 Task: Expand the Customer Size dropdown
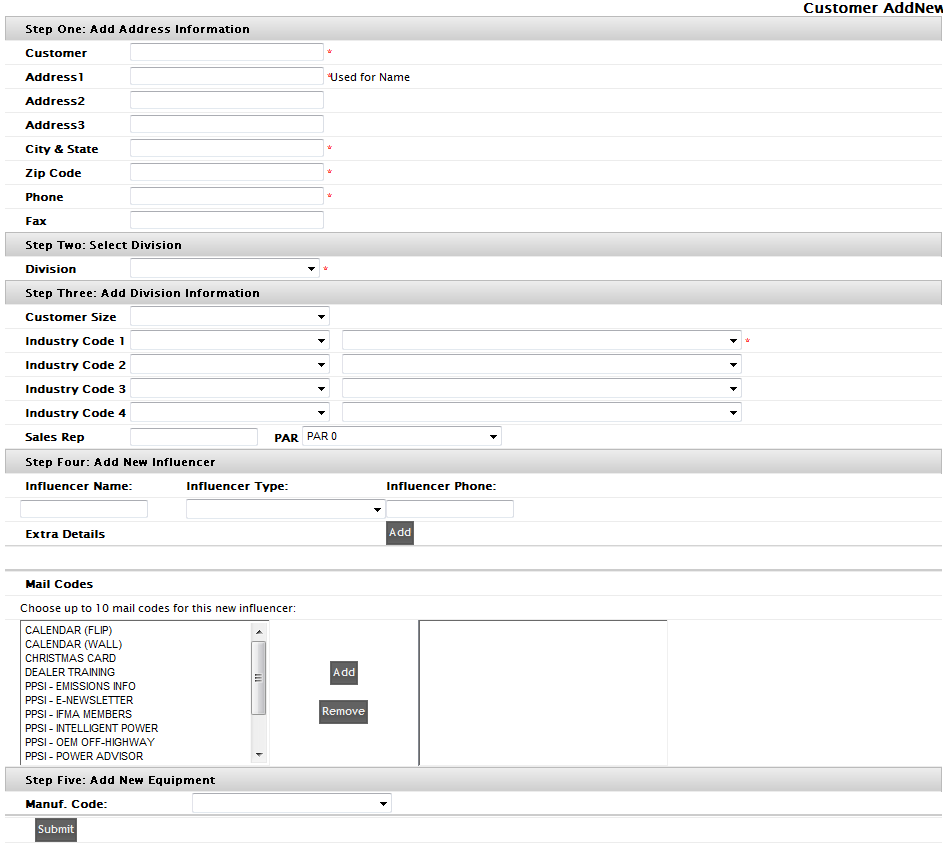[x=229, y=317]
